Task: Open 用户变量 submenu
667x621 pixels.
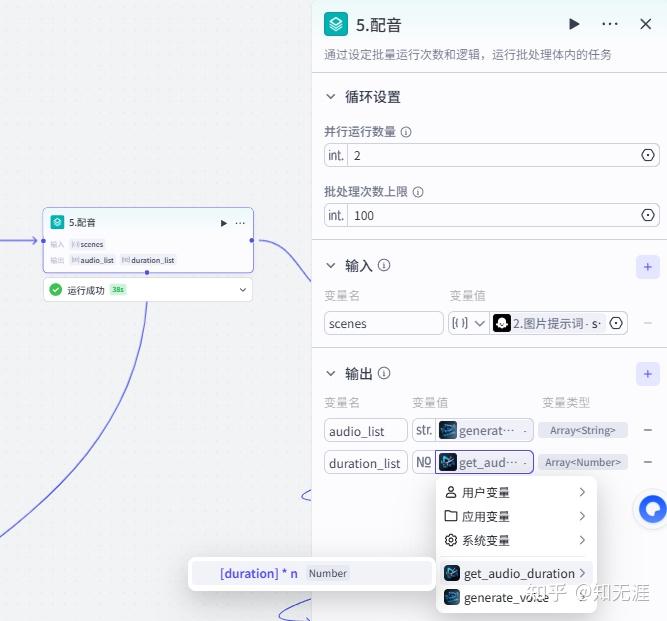Action: pos(515,492)
